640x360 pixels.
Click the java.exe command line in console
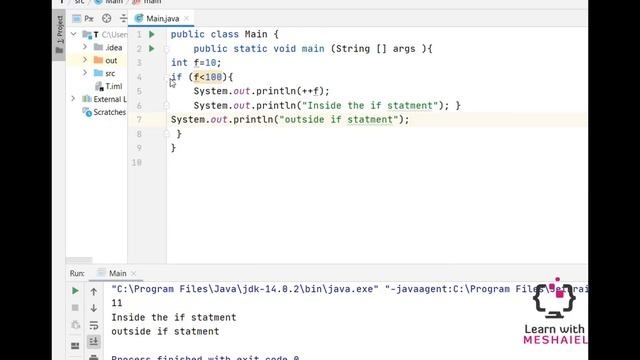[x=349, y=289]
